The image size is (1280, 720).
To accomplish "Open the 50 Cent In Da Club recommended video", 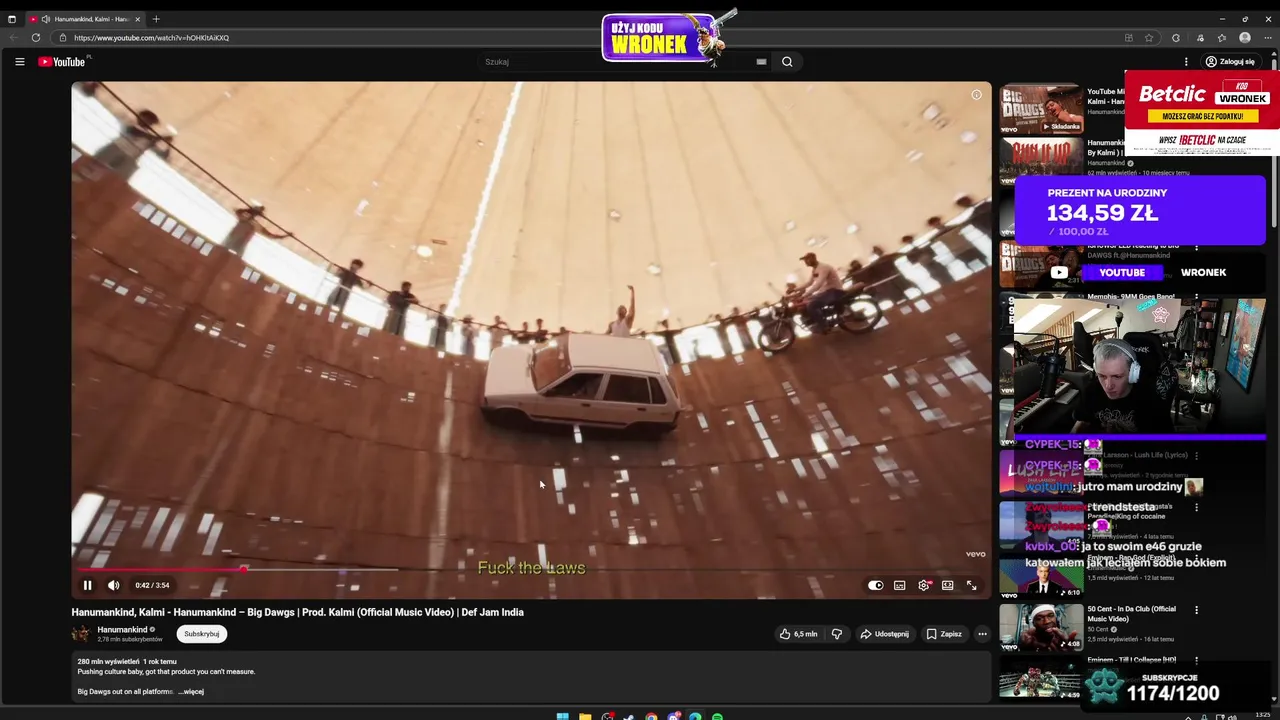I will point(1131,613).
